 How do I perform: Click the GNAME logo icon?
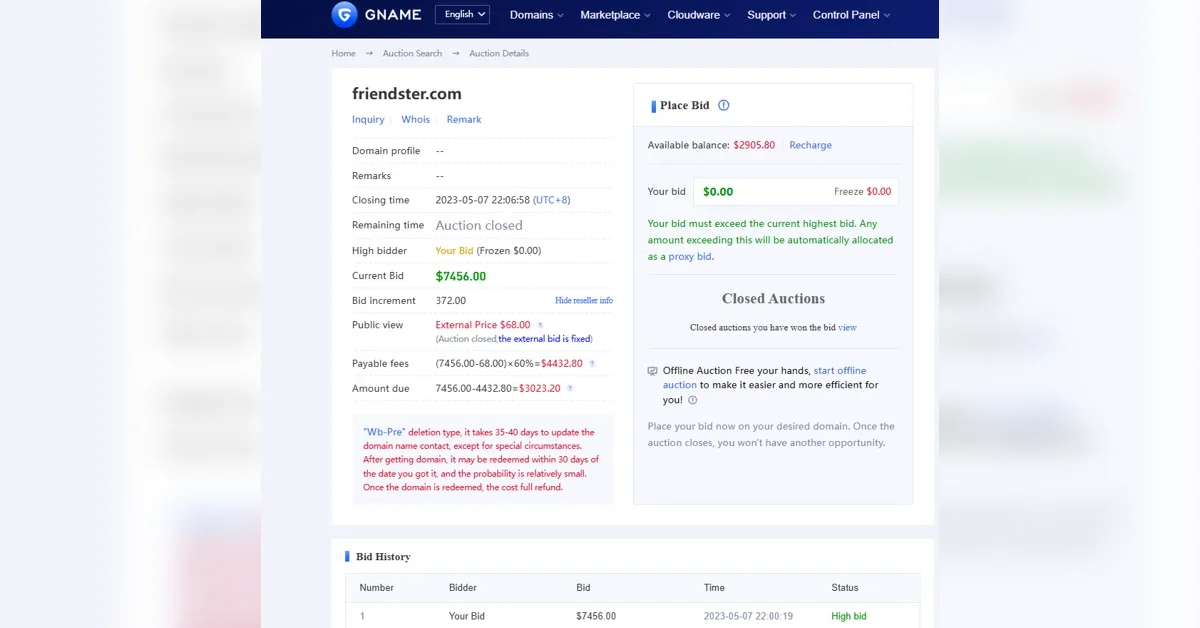point(345,14)
